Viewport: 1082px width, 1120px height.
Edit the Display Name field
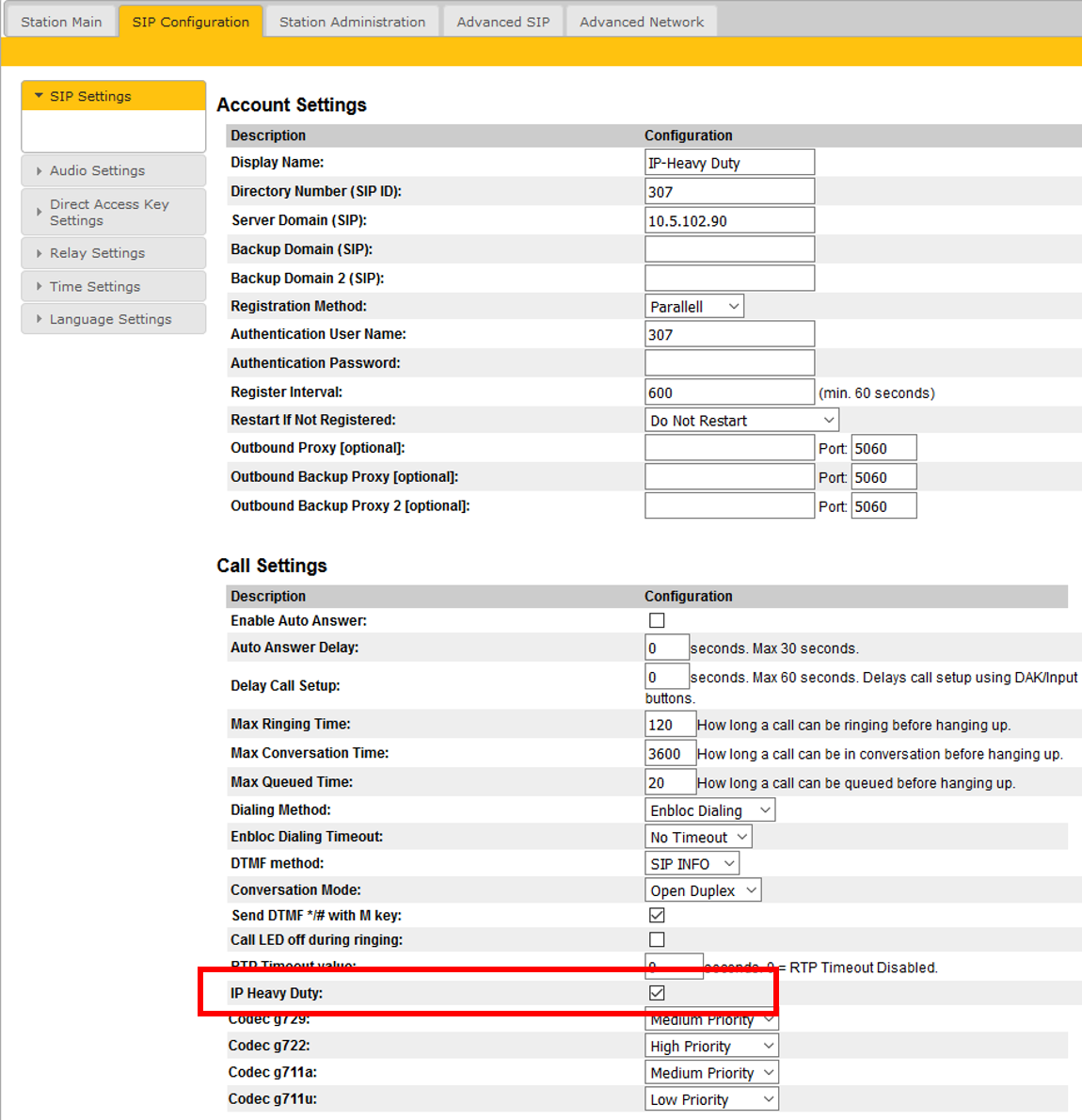point(729,162)
